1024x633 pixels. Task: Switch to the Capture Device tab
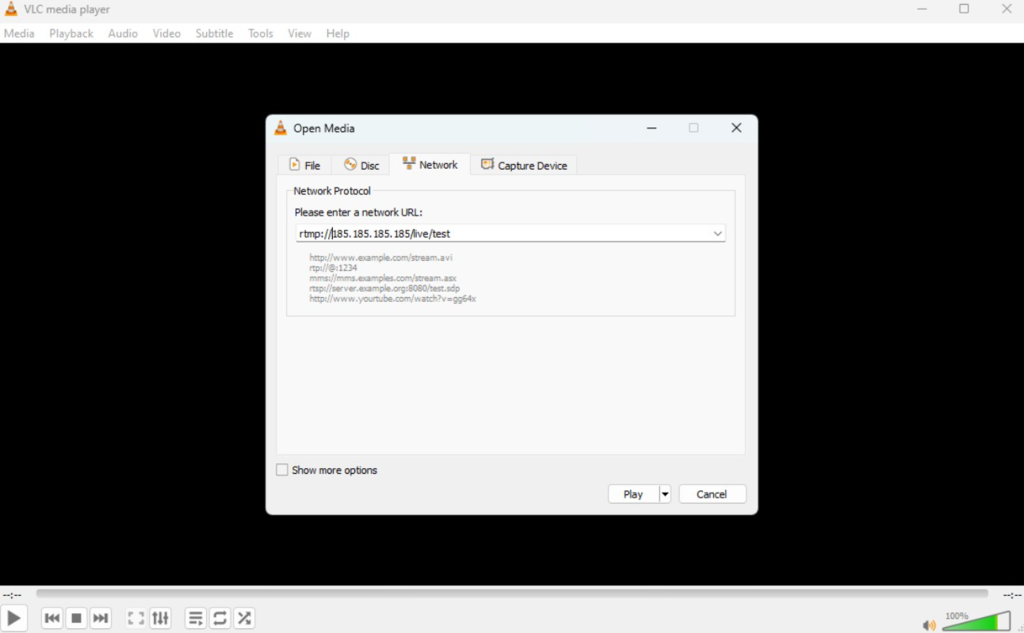[x=524, y=164]
